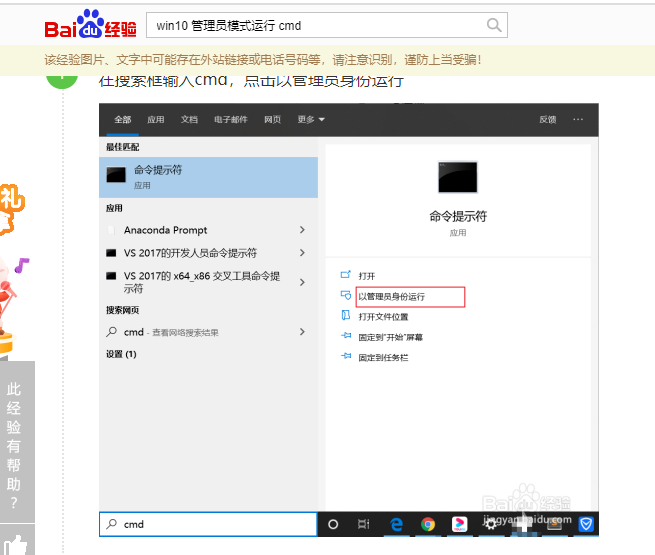The image size is (655, 555).
Task: Click the Baidu Jingyan logo
Action: coord(90,25)
